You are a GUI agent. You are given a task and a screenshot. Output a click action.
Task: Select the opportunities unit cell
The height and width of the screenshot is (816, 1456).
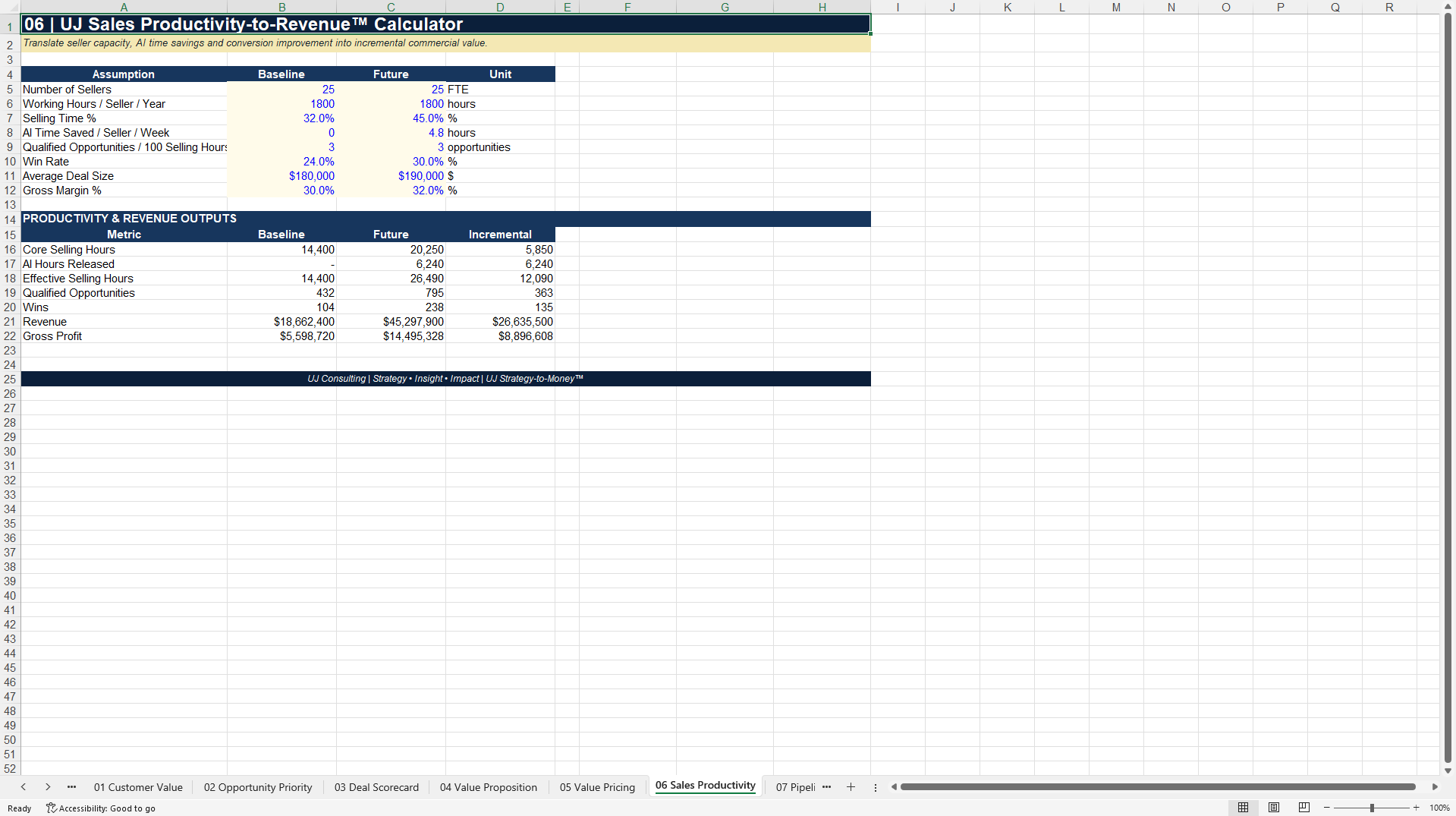(500, 147)
